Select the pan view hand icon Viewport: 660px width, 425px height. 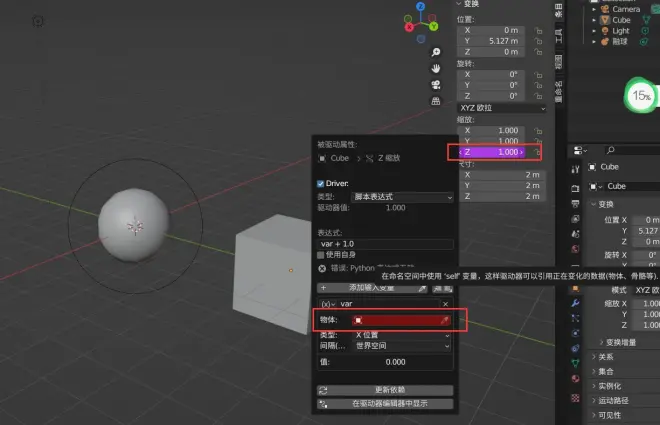coord(436,68)
